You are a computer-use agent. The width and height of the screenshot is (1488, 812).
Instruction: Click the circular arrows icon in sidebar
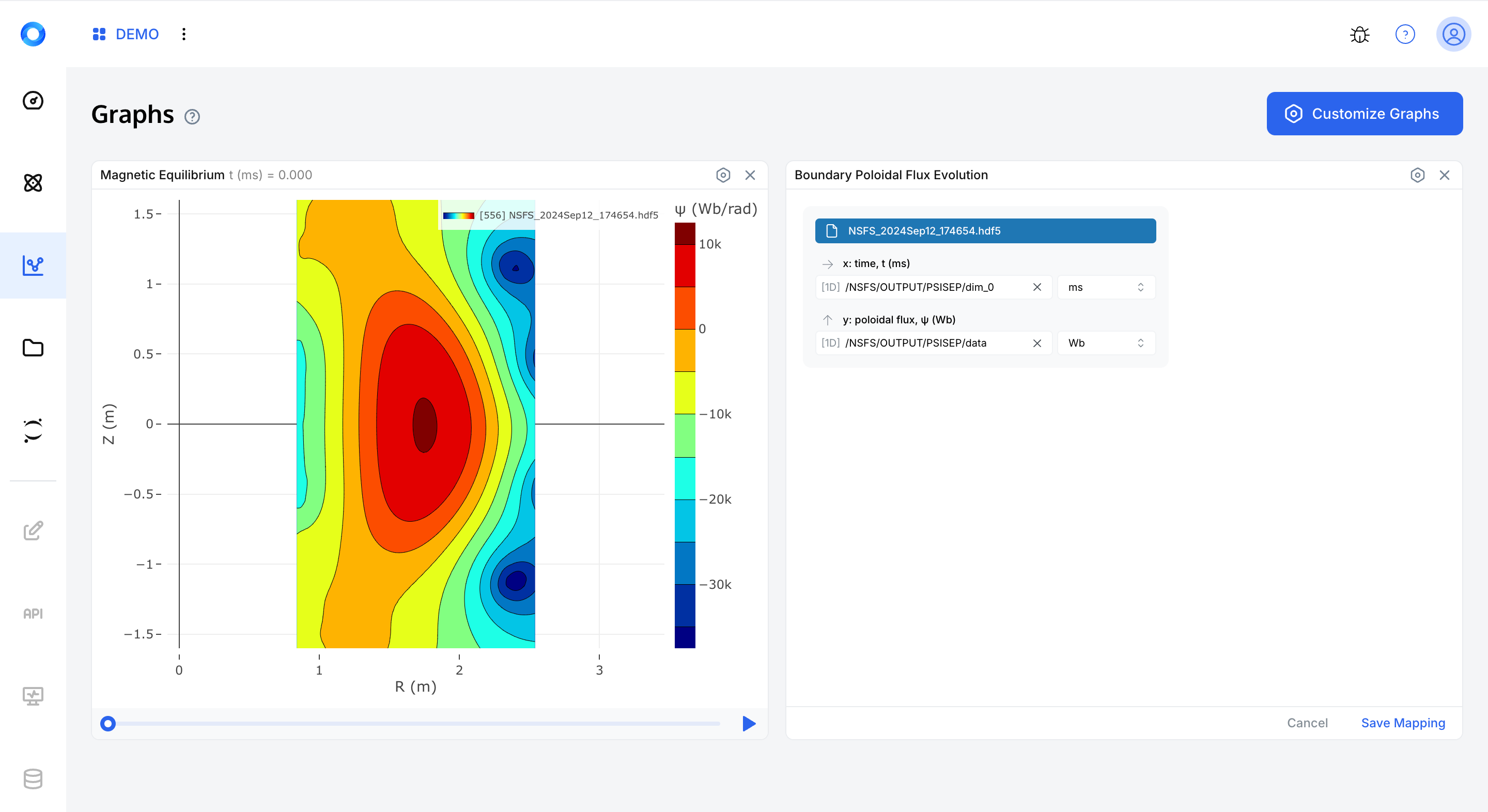[x=33, y=430]
